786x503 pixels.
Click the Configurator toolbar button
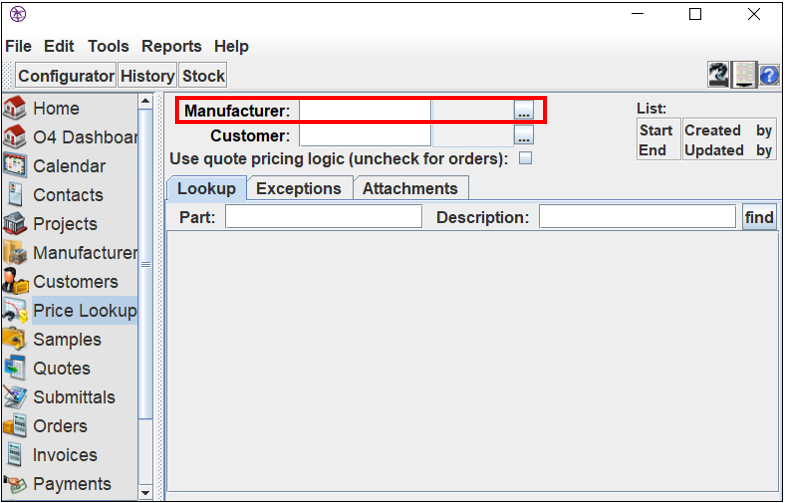[66, 76]
